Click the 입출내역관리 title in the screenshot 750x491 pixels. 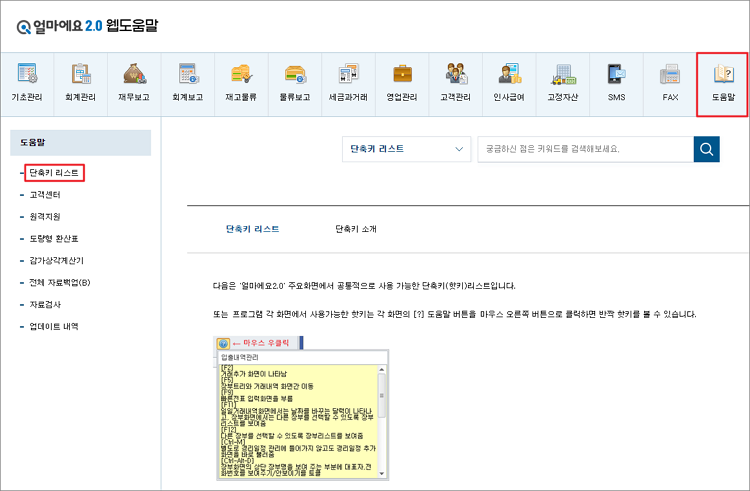[240, 358]
